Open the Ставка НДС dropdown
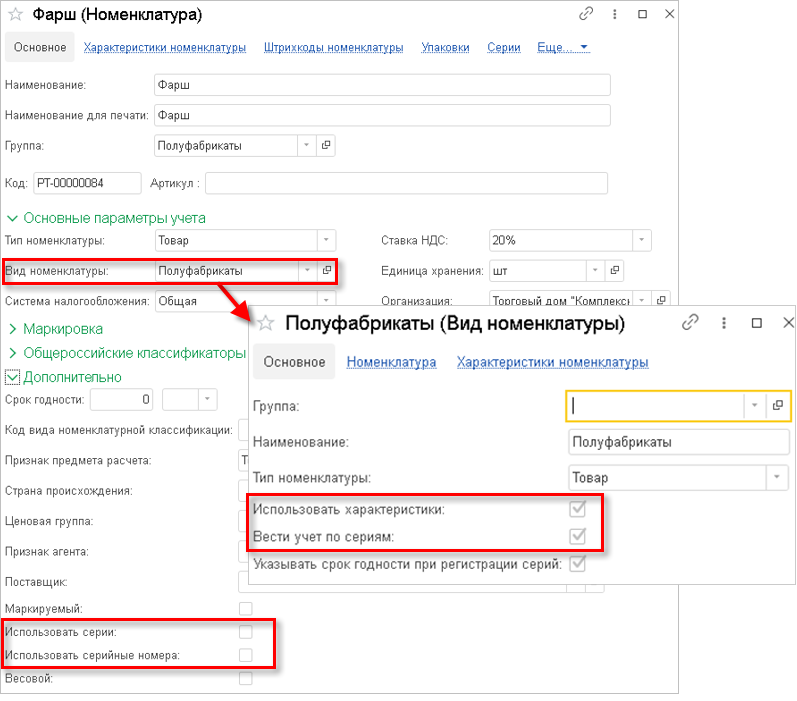The image size is (797, 701). (x=642, y=240)
